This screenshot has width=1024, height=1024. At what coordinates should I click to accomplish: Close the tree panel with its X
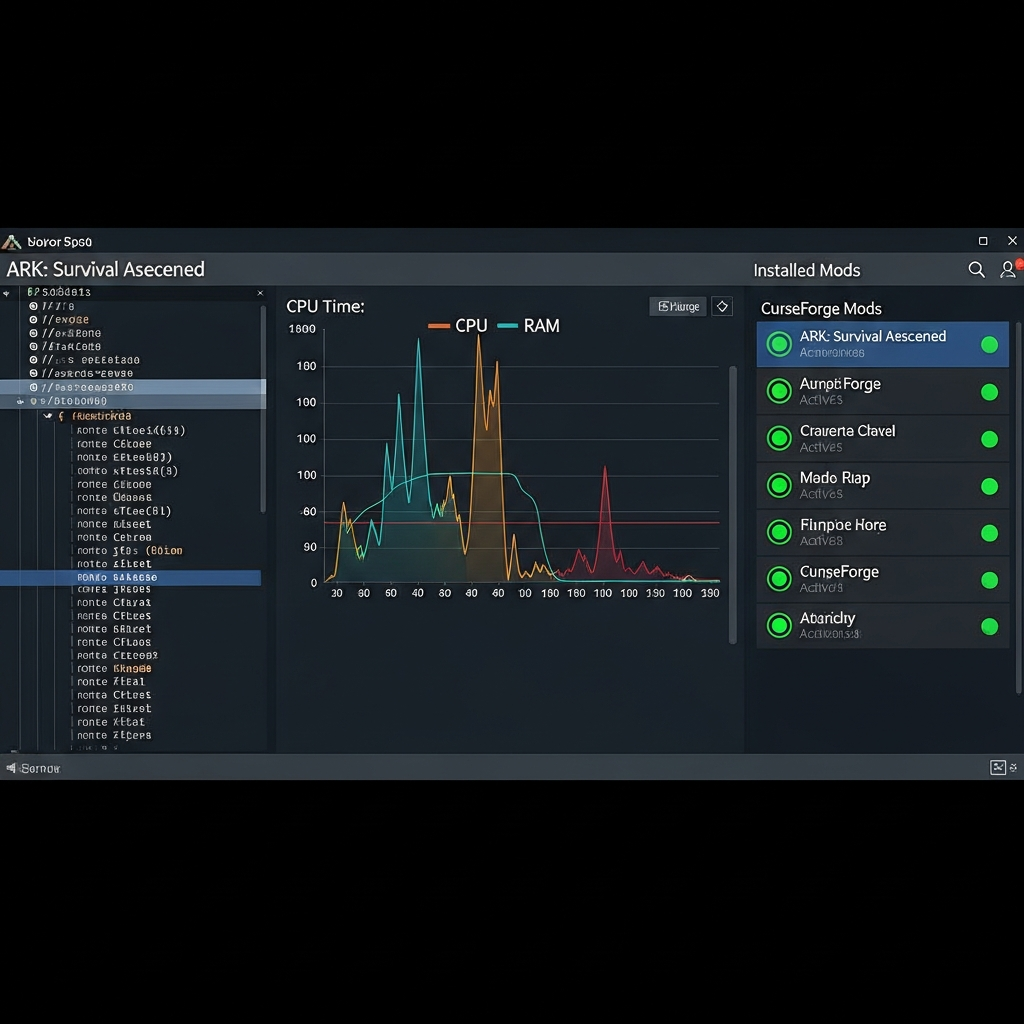coord(260,293)
